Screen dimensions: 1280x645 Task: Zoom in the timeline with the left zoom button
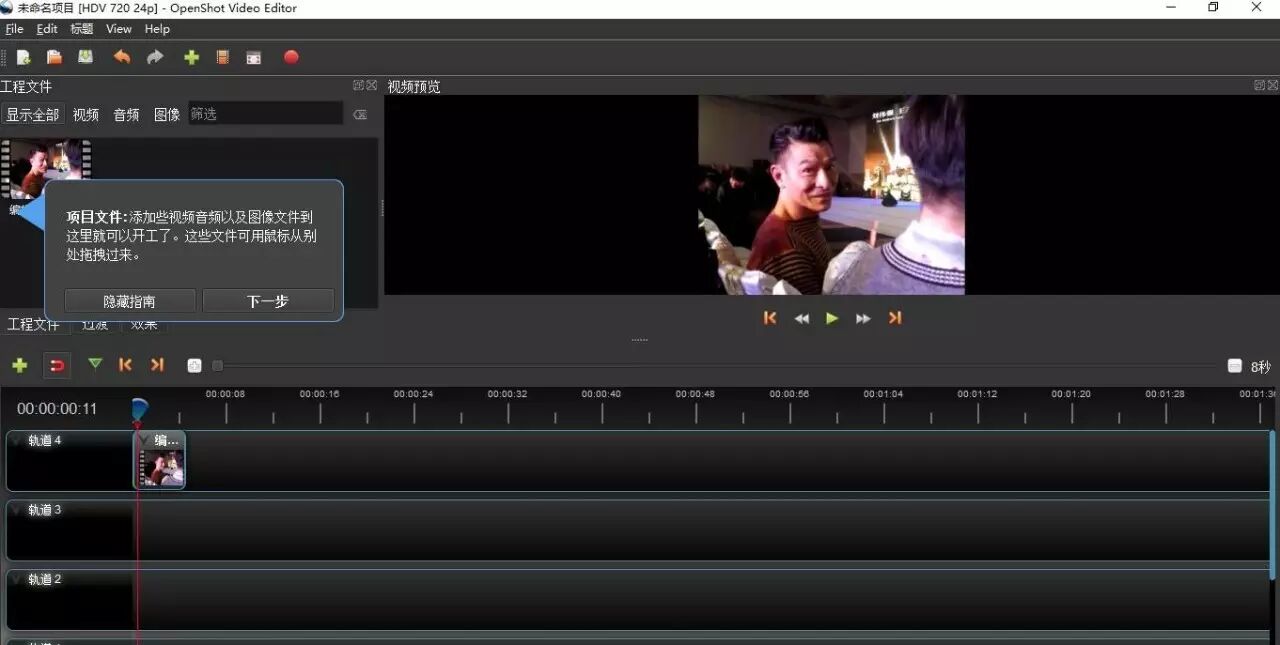194,366
